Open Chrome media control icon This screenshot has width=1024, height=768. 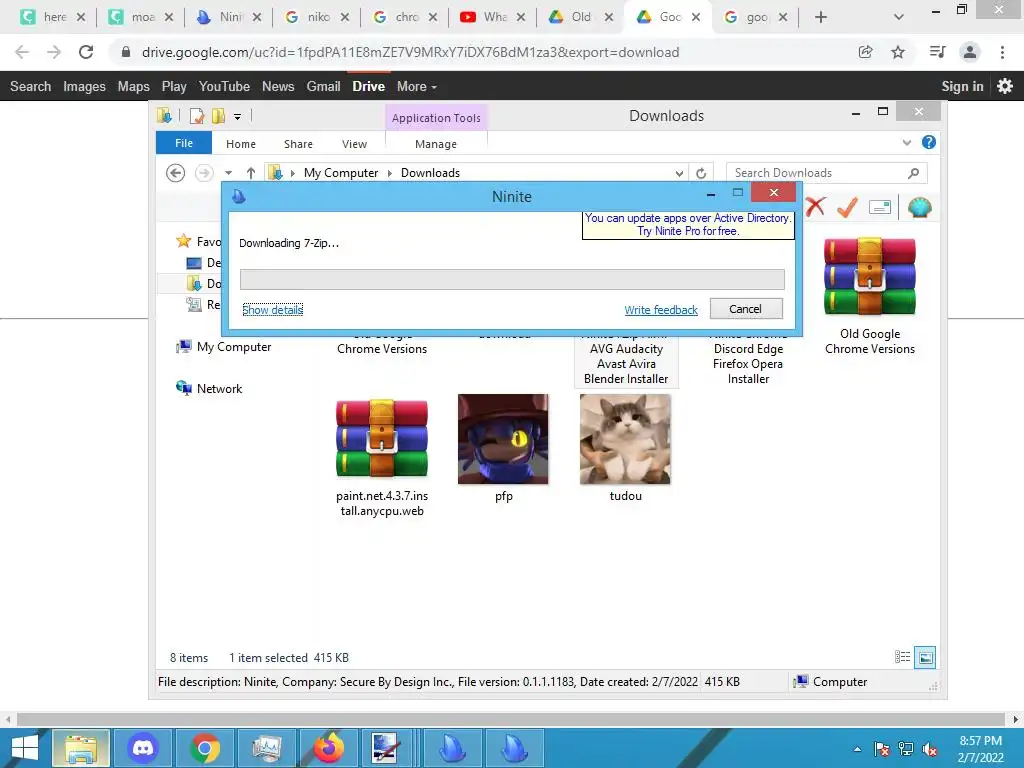coord(937,52)
